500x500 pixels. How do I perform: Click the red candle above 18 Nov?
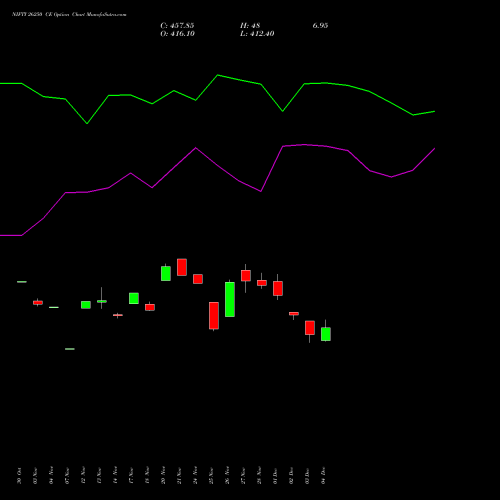pos(150,307)
